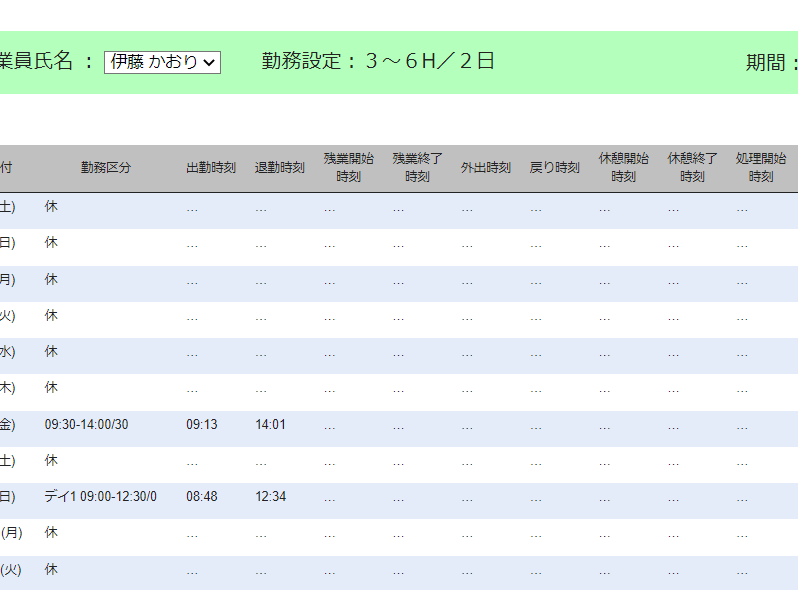Select the 勤務区分 column header
This screenshot has width=798, height=590.
coord(106,168)
